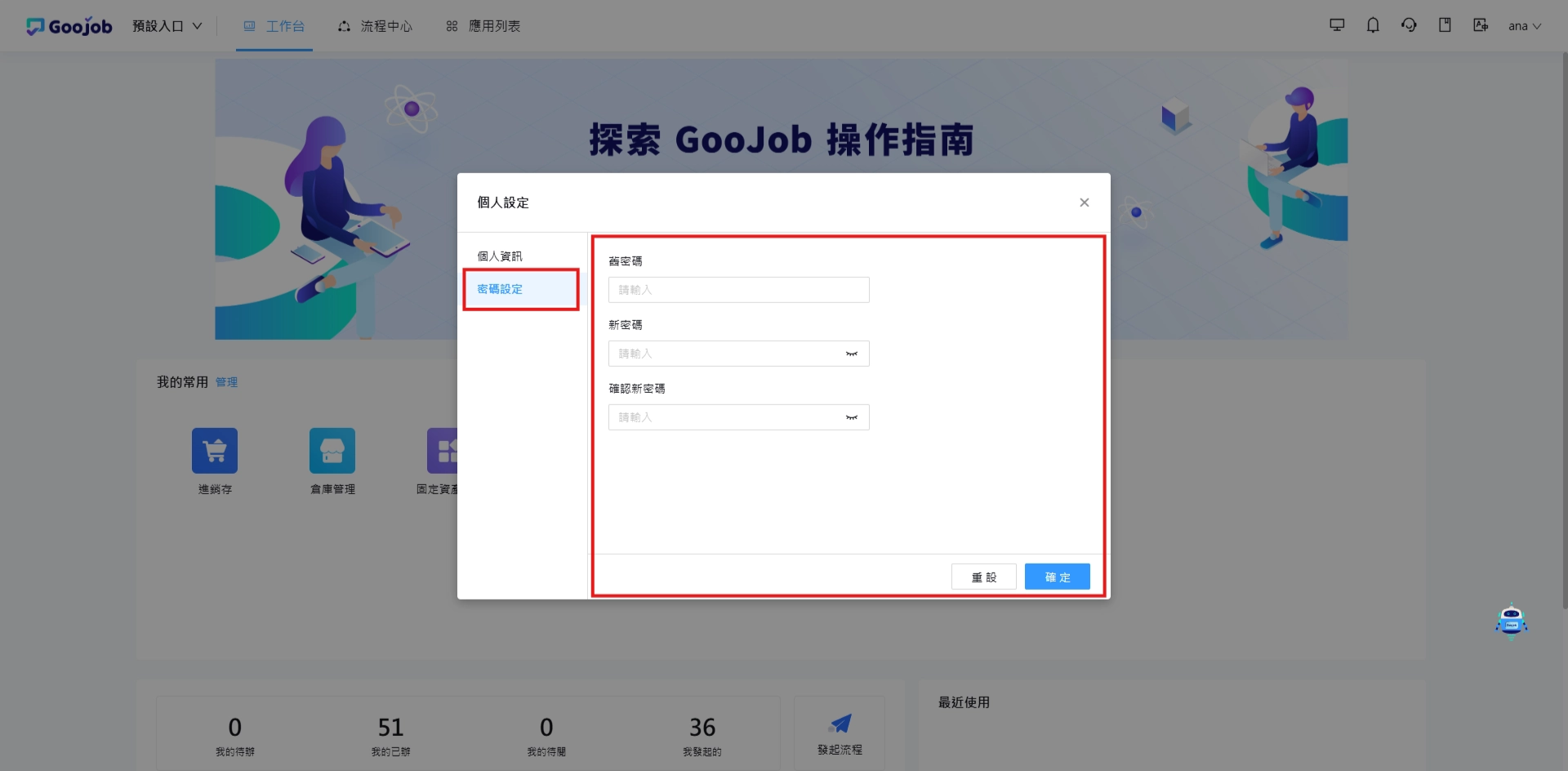1568x771 pixels.
Task: Show the 確認新密碼 field's password
Action: pyautogui.click(x=852, y=417)
